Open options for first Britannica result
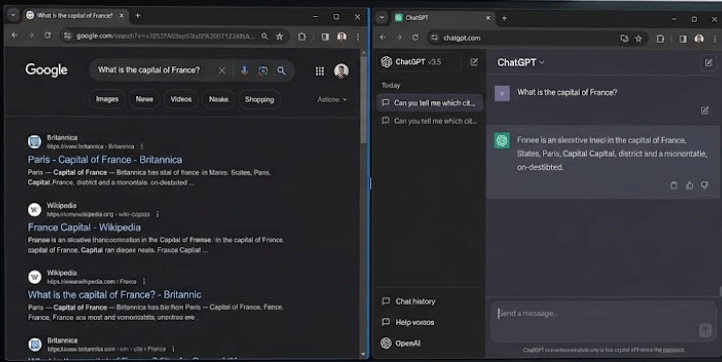Screen dimensions: 722x362 [142, 146]
